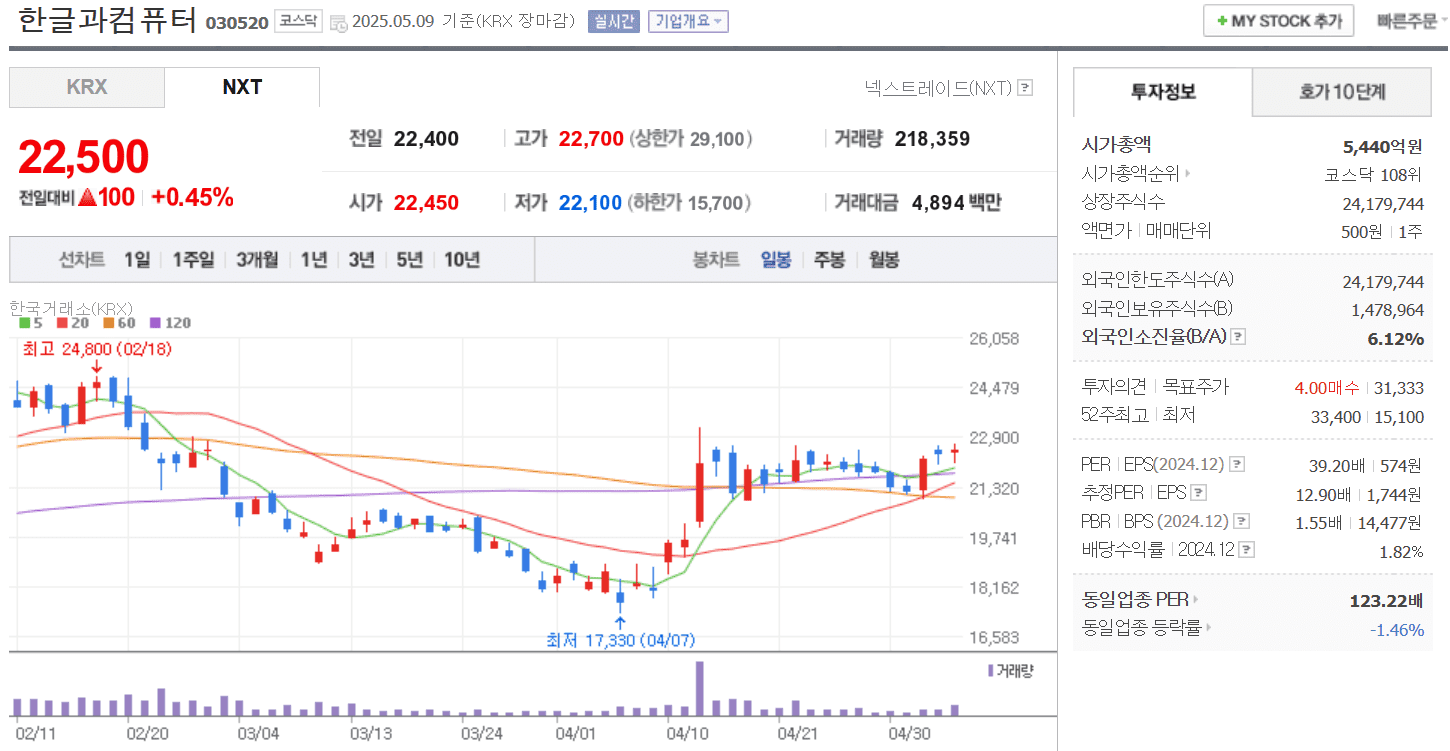Select the 3년 line chart period

tap(361, 260)
